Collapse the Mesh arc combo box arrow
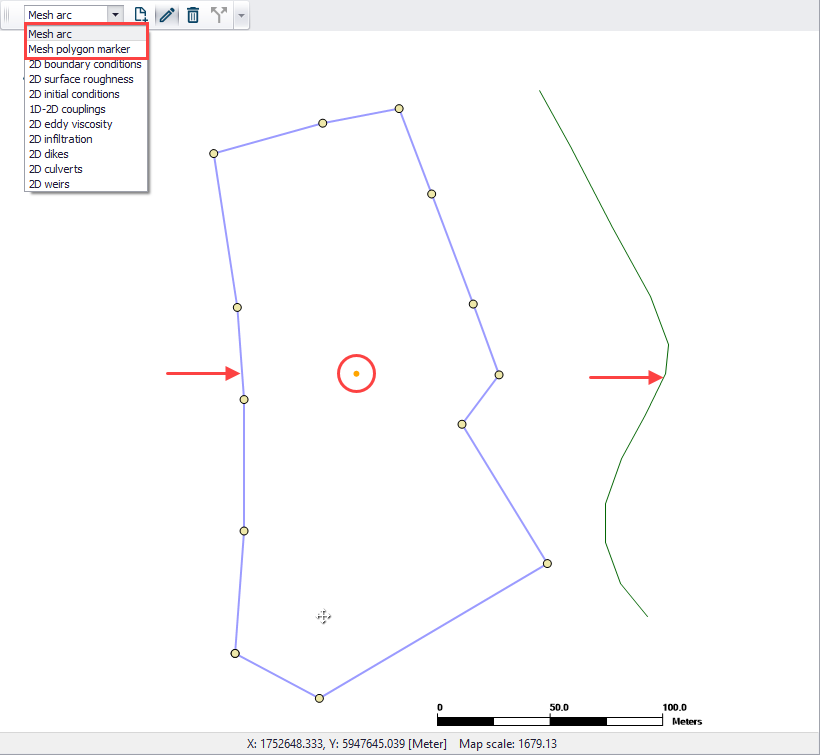This screenshot has width=820, height=755. pyautogui.click(x=116, y=15)
